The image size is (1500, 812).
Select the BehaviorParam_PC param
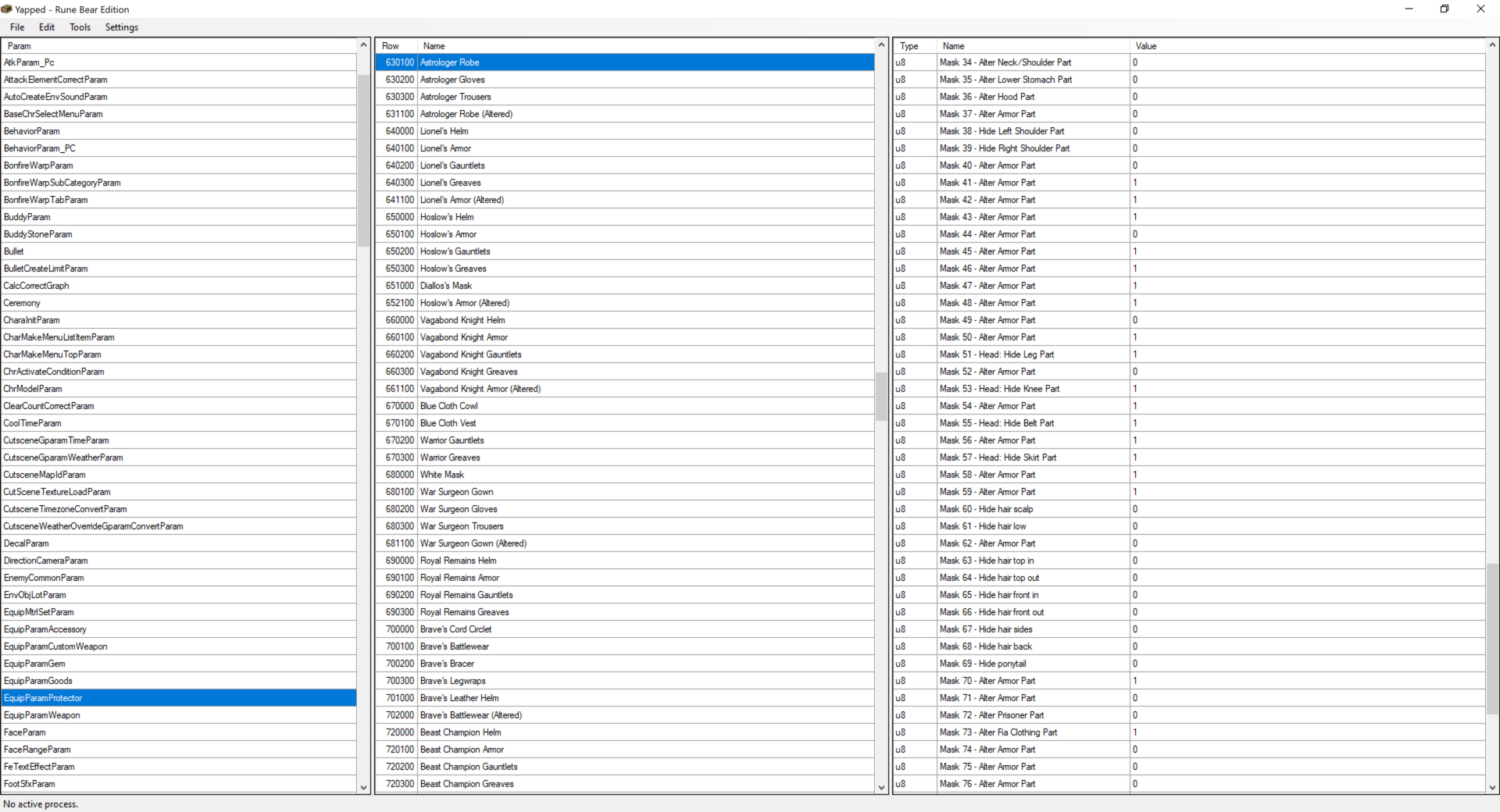pyautogui.click(x=180, y=148)
